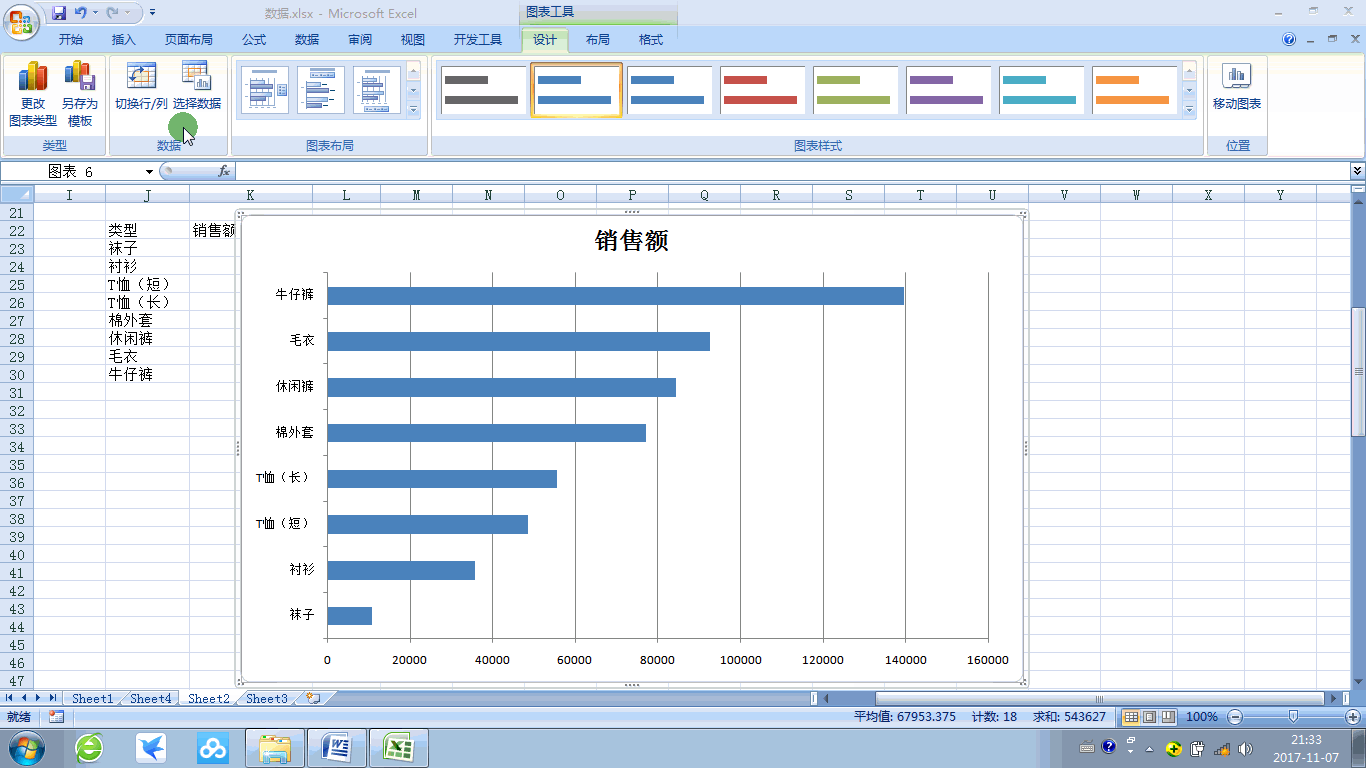
Task: Open the Name Box dropdown arrow
Action: tap(150, 172)
